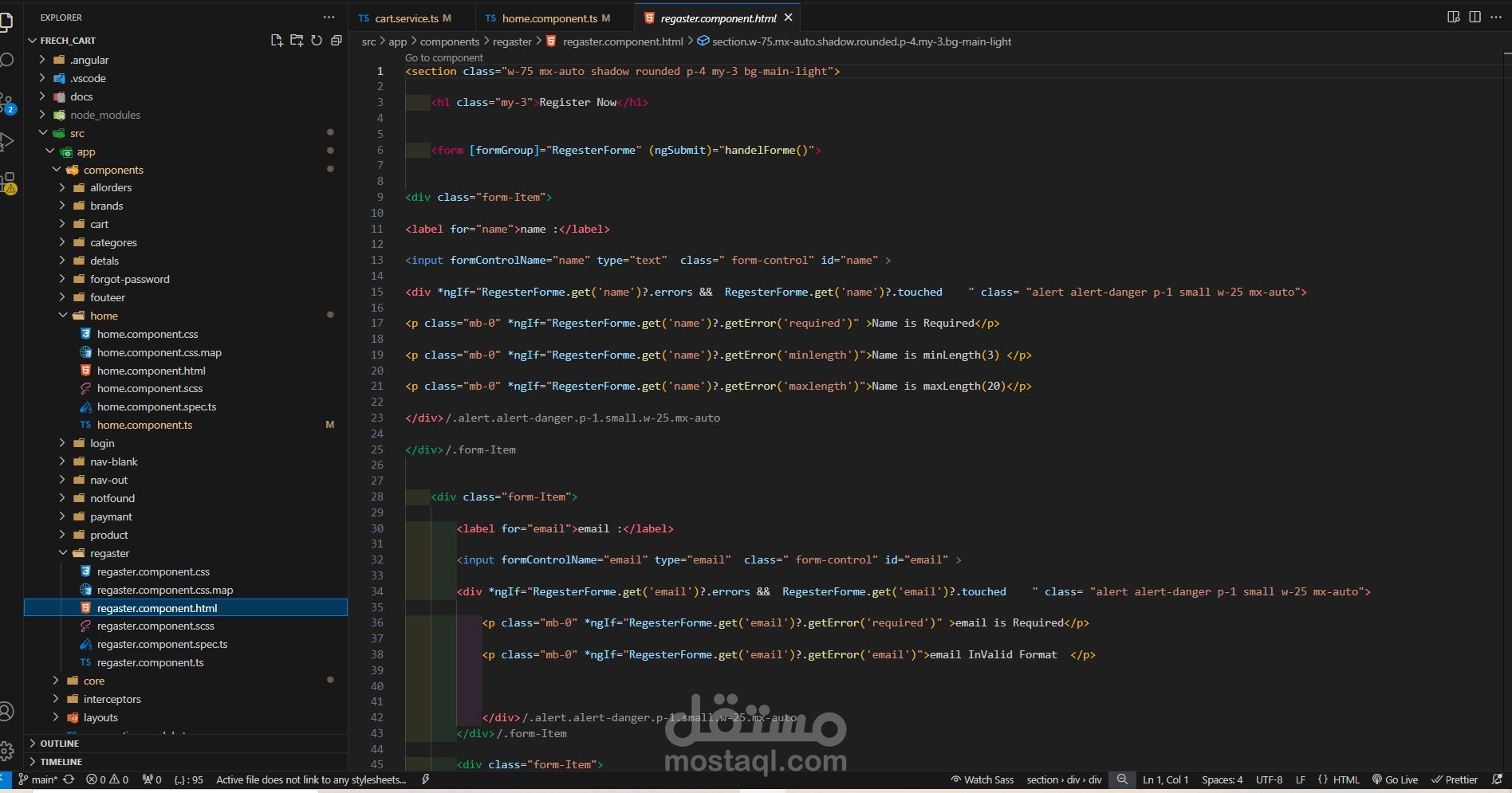This screenshot has width=1512, height=793.
Task: Open regaster.component.ts file
Action: tap(186, 662)
